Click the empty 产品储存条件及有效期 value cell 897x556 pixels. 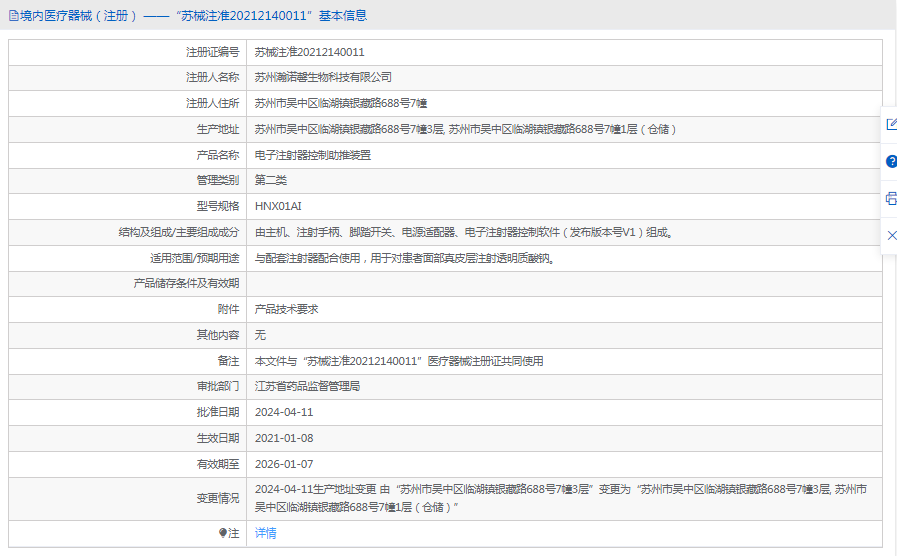pyautogui.click(x=564, y=284)
